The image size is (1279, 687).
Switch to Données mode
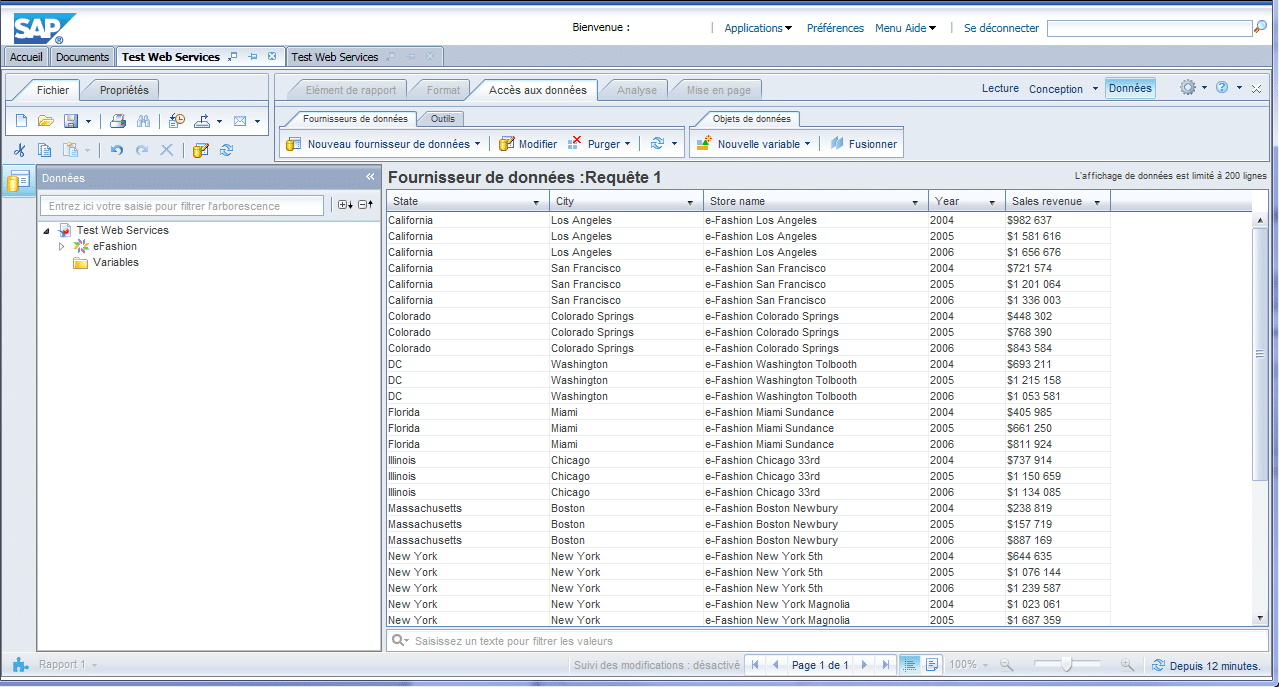pos(1130,88)
